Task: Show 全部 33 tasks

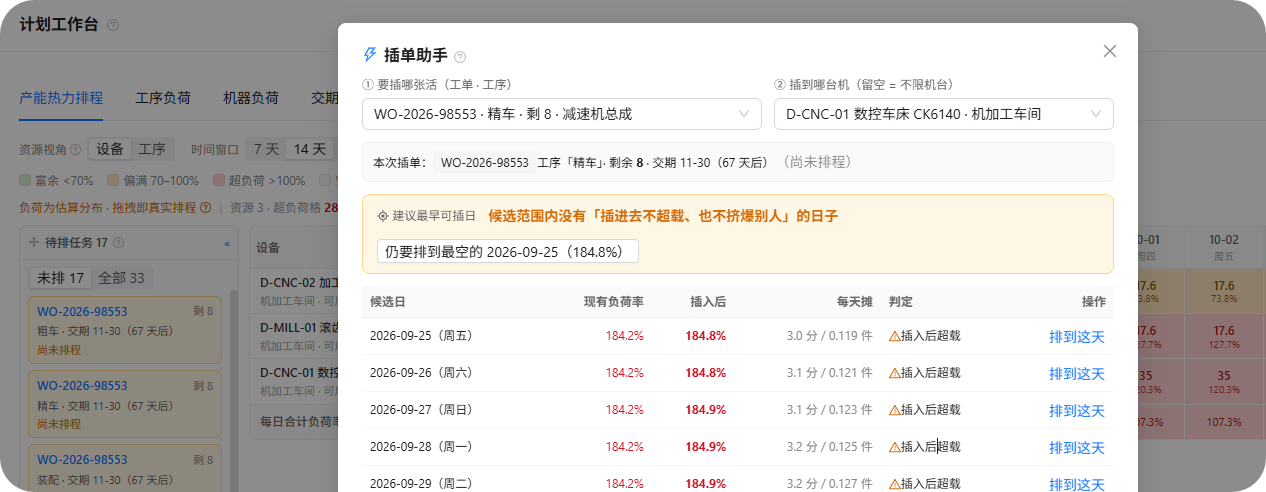Action: coord(122,277)
